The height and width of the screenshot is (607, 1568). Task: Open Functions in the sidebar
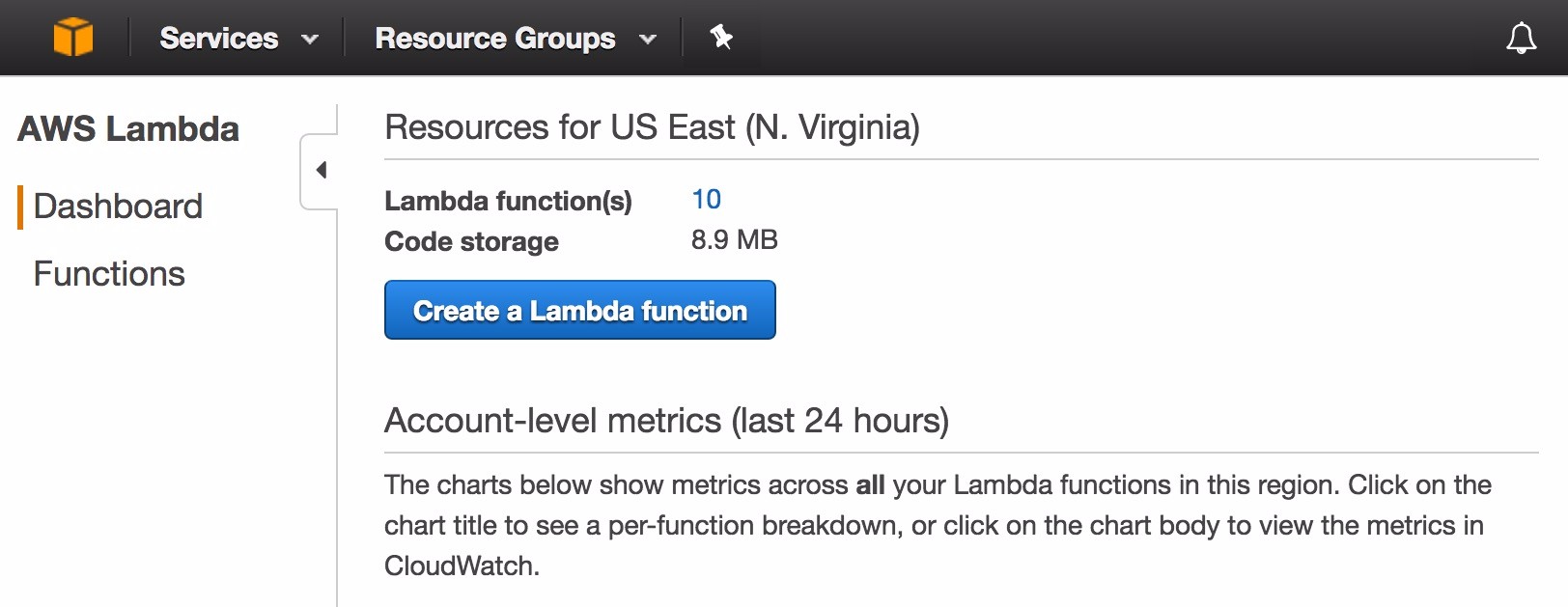(109, 274)
